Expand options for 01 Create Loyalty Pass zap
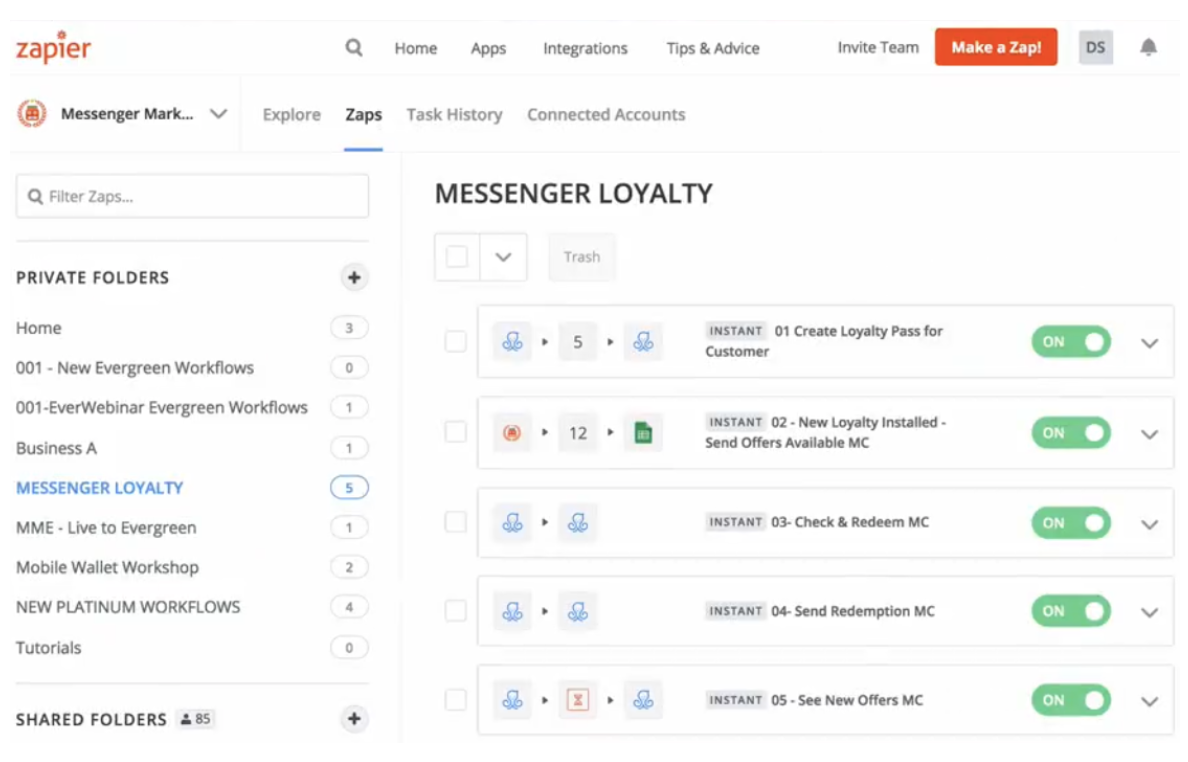 tap(1149, 343)
